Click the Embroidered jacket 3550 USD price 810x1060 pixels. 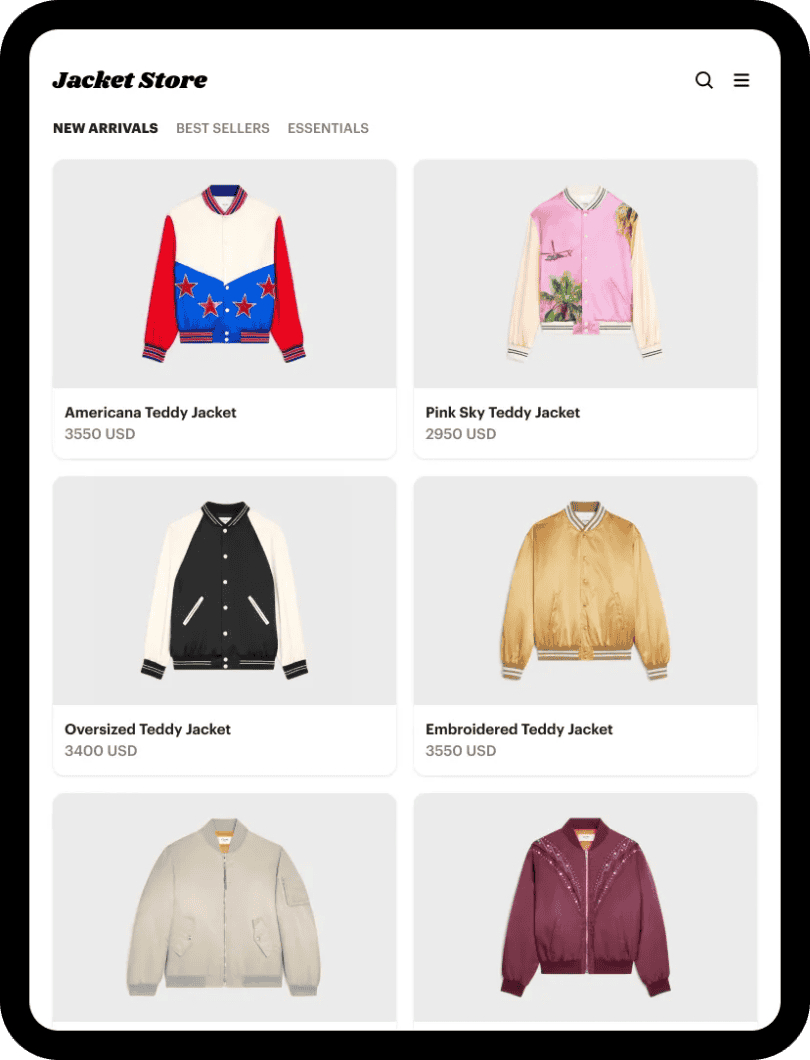tap(460, 751)
